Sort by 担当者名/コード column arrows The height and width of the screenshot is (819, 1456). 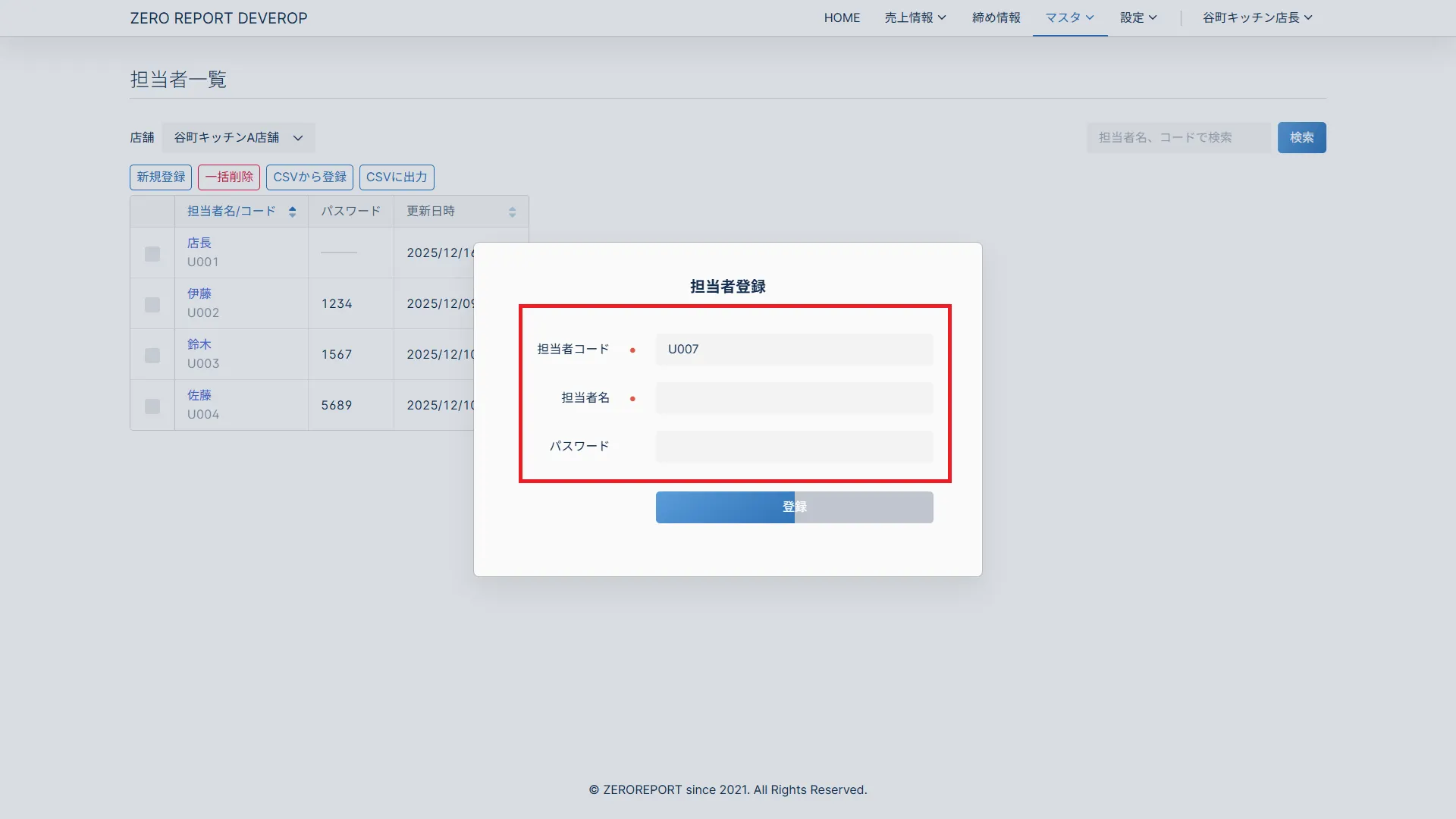(292, 212)
